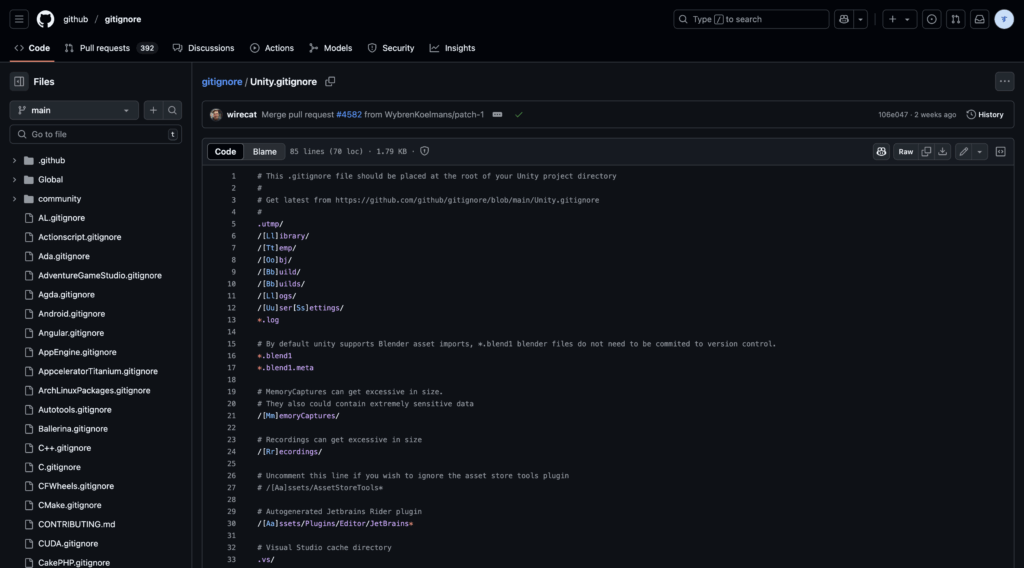This screenshot has width=1024, height=568.
Task: Select the Code view toggle
Action: tap(225, 151)
